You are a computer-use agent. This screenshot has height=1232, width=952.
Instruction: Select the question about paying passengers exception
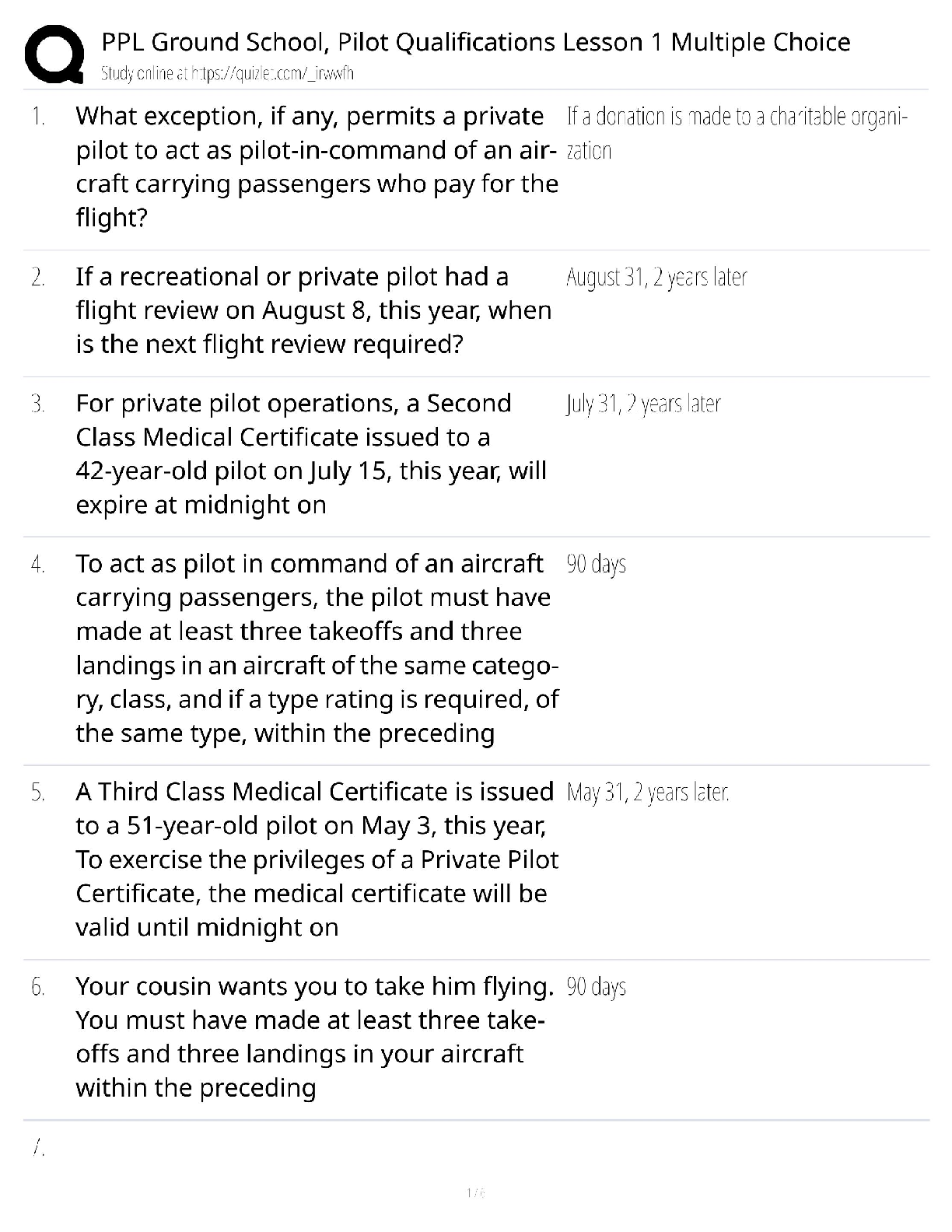[x=317, y=166]
